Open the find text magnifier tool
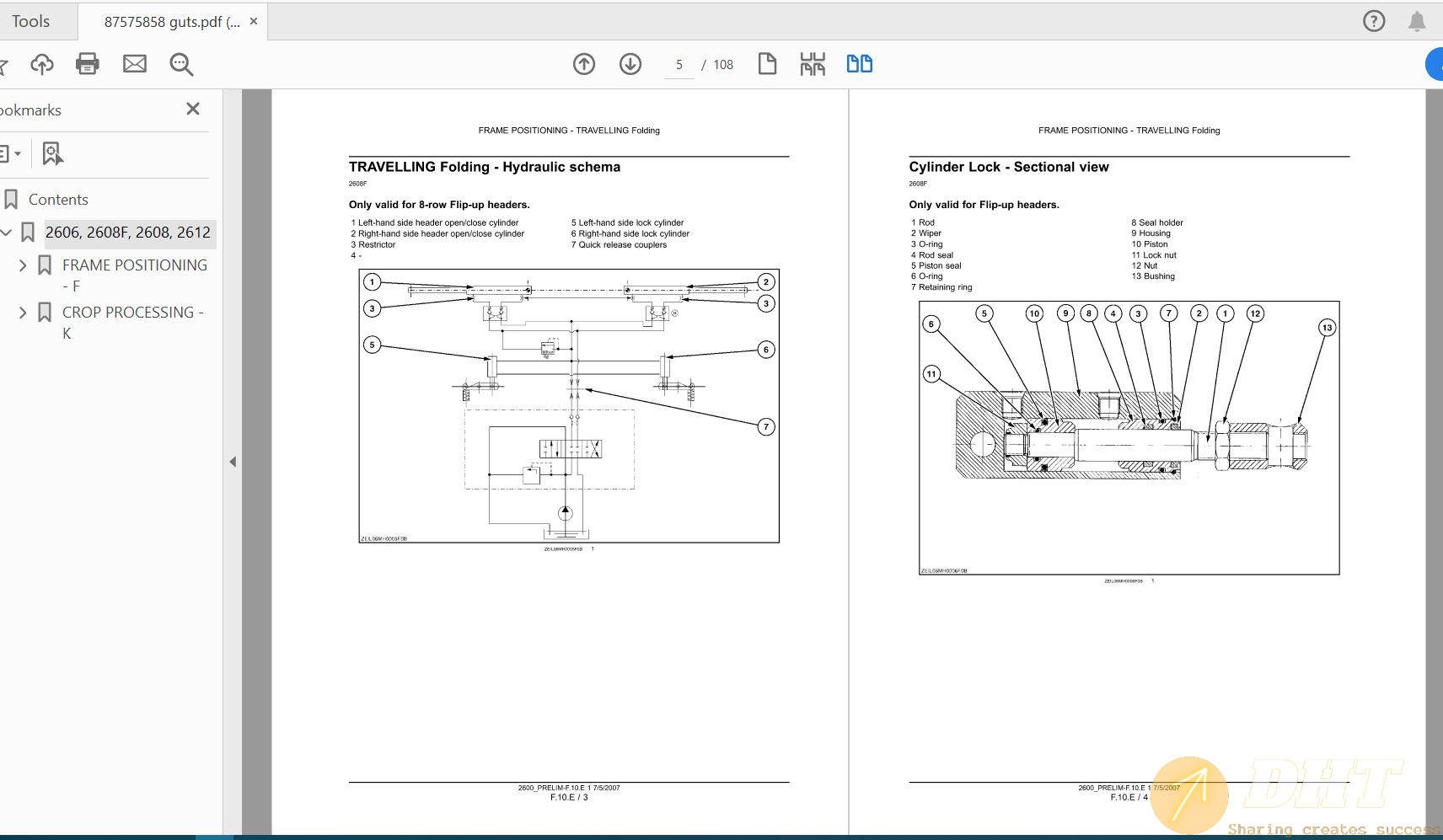 [x=181, y=64]
